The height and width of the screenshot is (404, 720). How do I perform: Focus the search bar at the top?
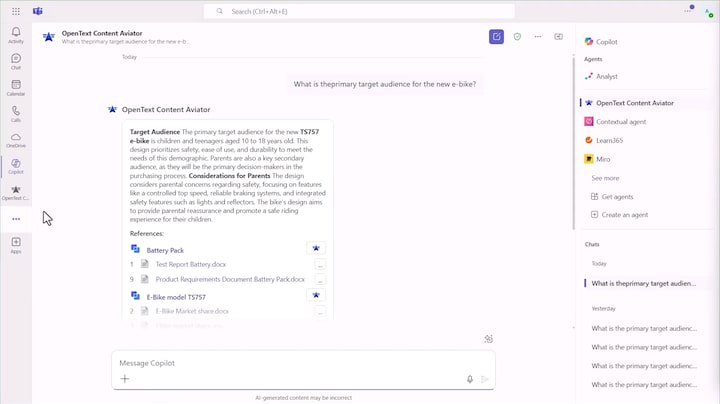(x=359, y=11)
